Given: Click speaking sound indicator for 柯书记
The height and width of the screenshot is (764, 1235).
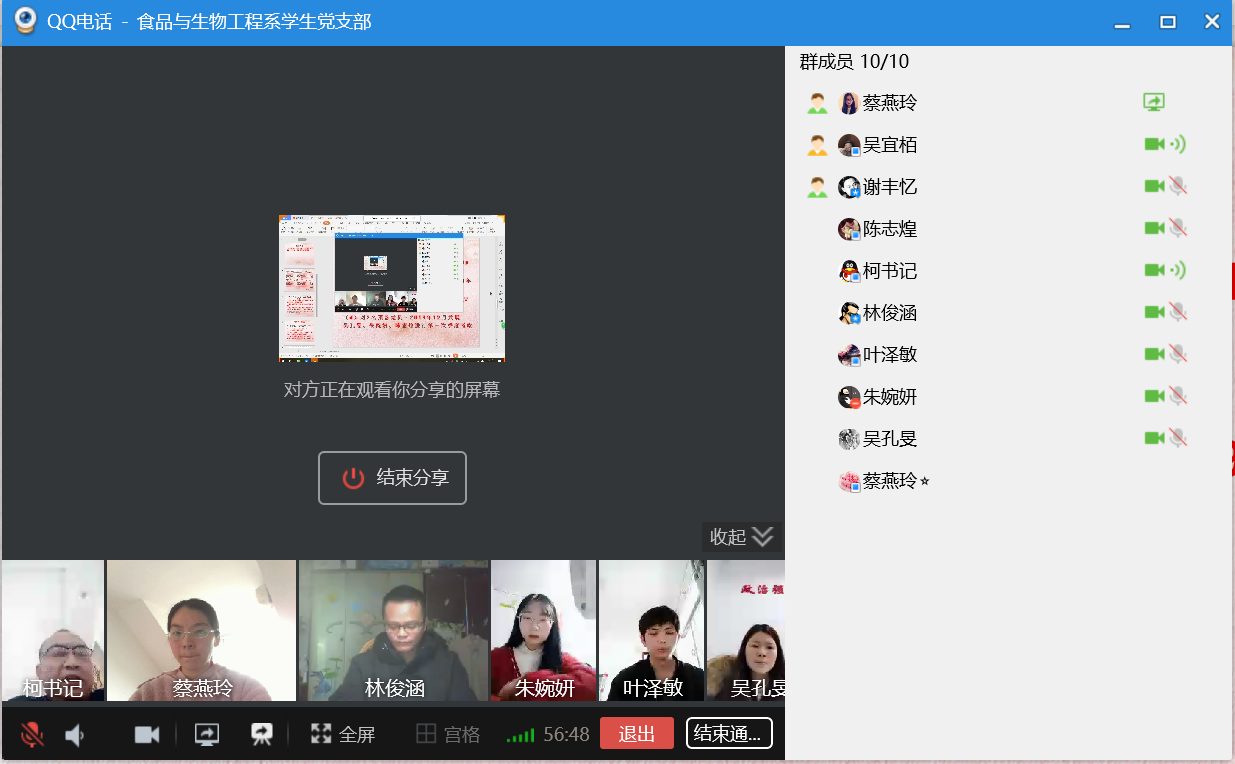Looking at the screenshot, I should pyautogui.click(x=1178, y=270).
